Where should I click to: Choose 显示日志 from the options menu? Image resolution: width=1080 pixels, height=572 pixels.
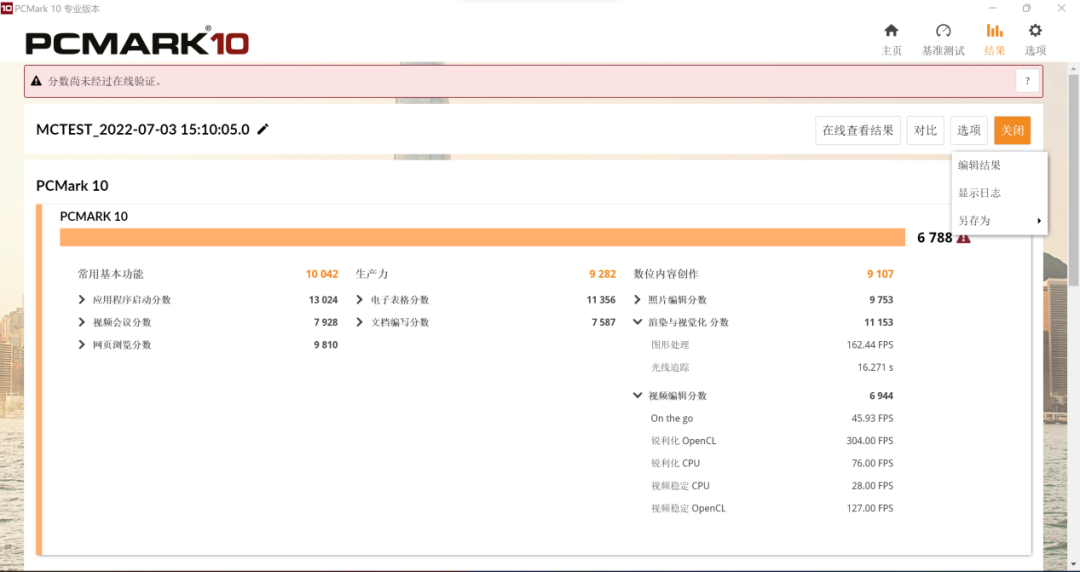coord(999,193)
